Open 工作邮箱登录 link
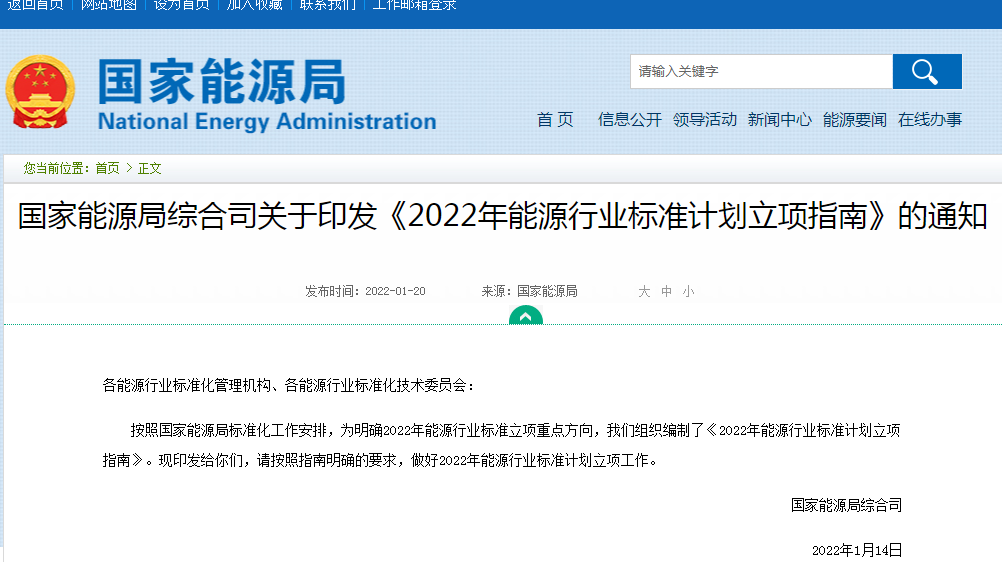The image size is (1002, 562). point(415,5)
